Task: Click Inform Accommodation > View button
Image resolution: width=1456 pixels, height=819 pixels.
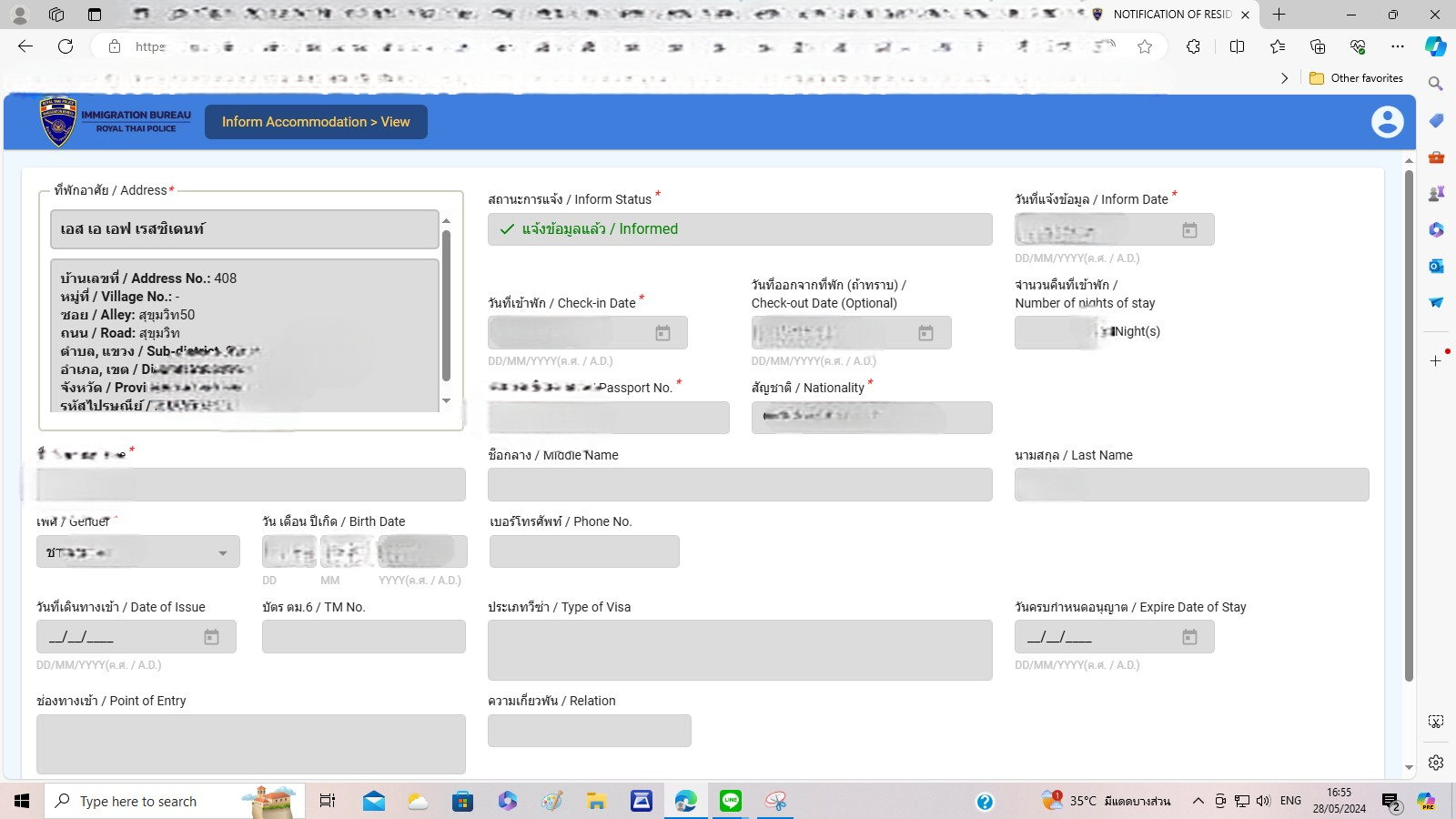Action: 316,122
